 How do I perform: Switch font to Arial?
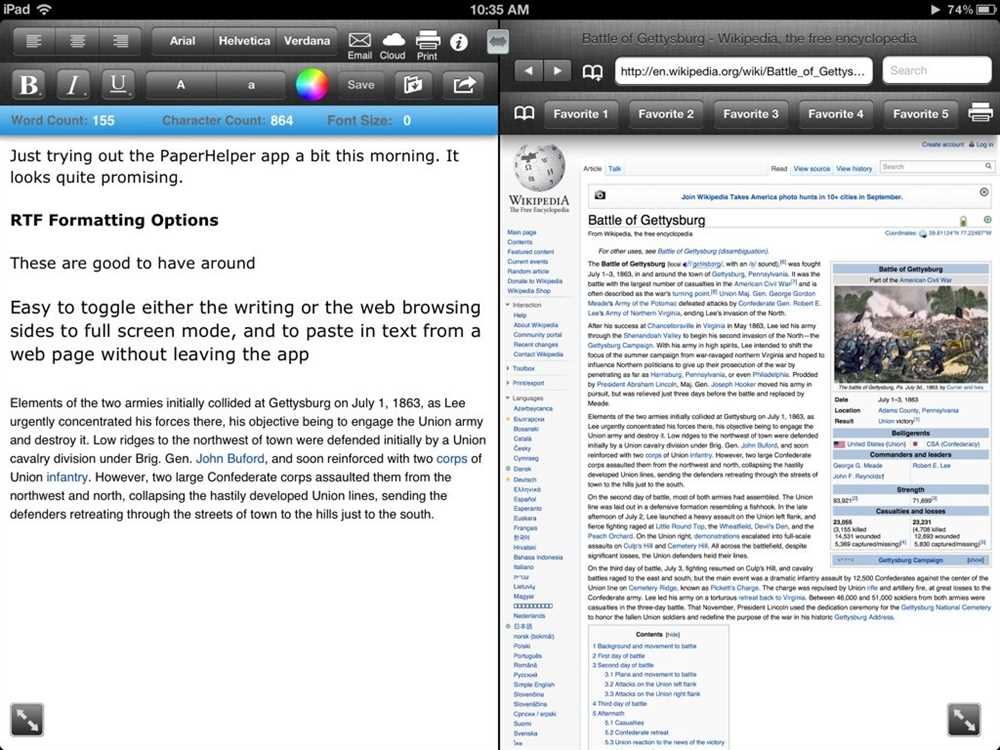click(182, 41)
